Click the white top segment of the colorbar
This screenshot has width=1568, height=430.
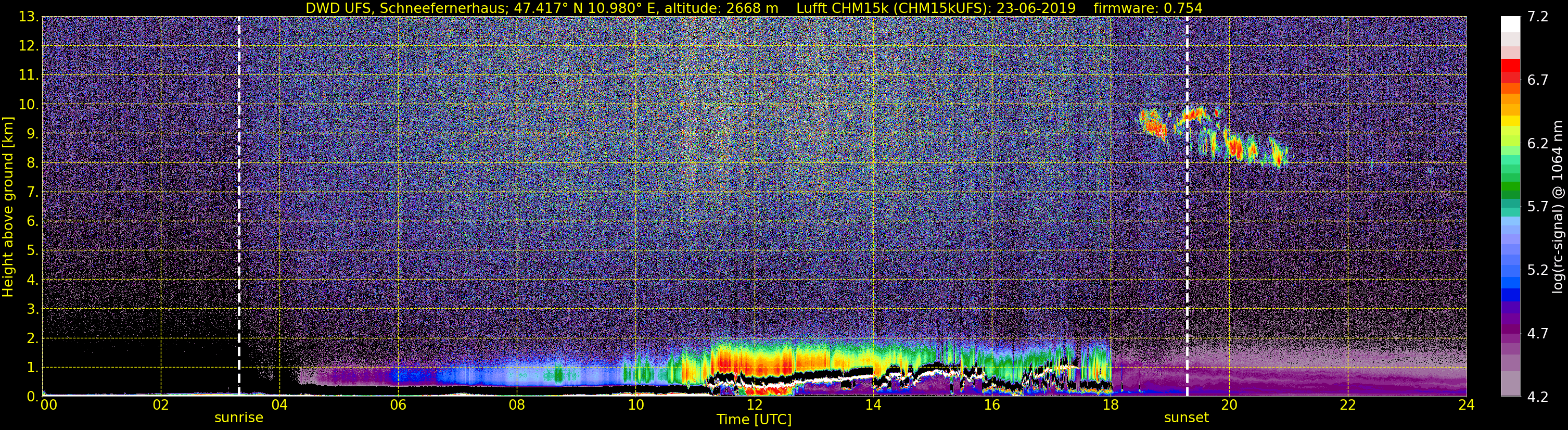[x=1510, y=24]
